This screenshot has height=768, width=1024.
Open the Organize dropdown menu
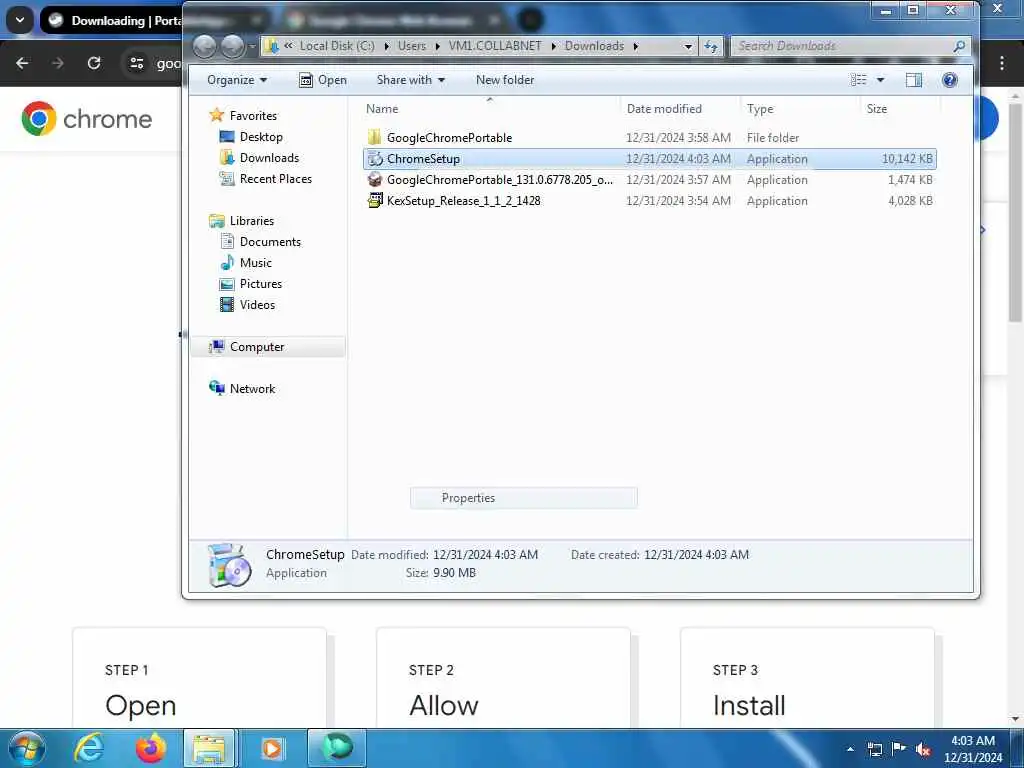(237, 80)
